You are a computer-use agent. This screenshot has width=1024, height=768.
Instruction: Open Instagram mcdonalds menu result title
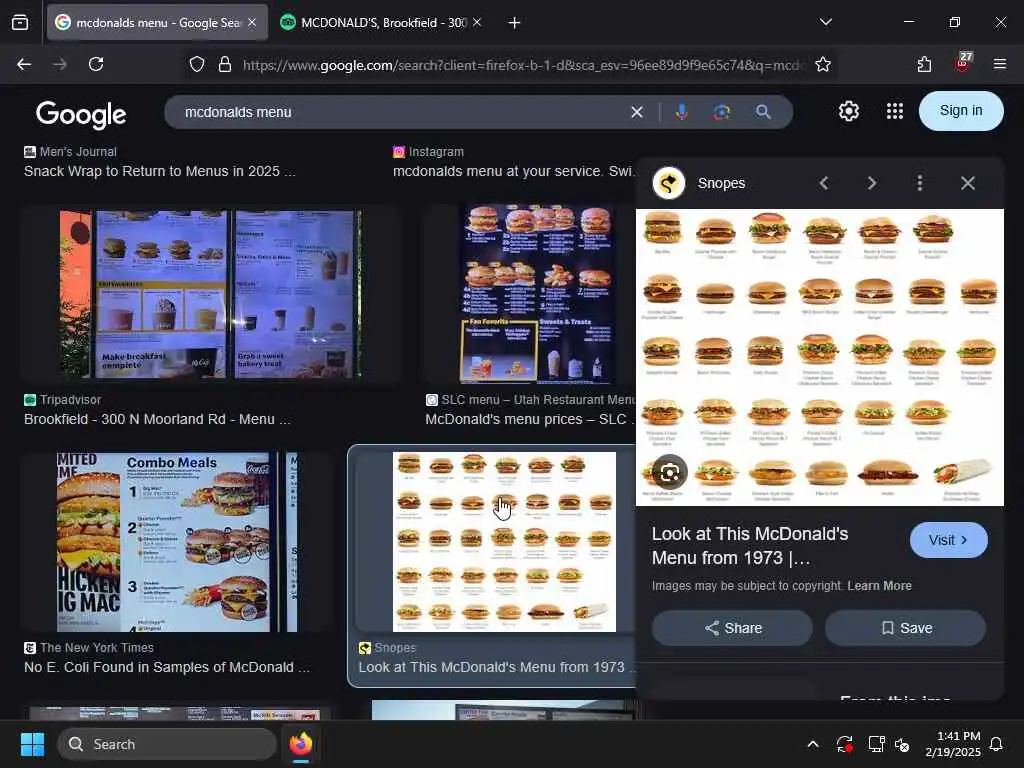pyautogui.click(x=513, y=172)
